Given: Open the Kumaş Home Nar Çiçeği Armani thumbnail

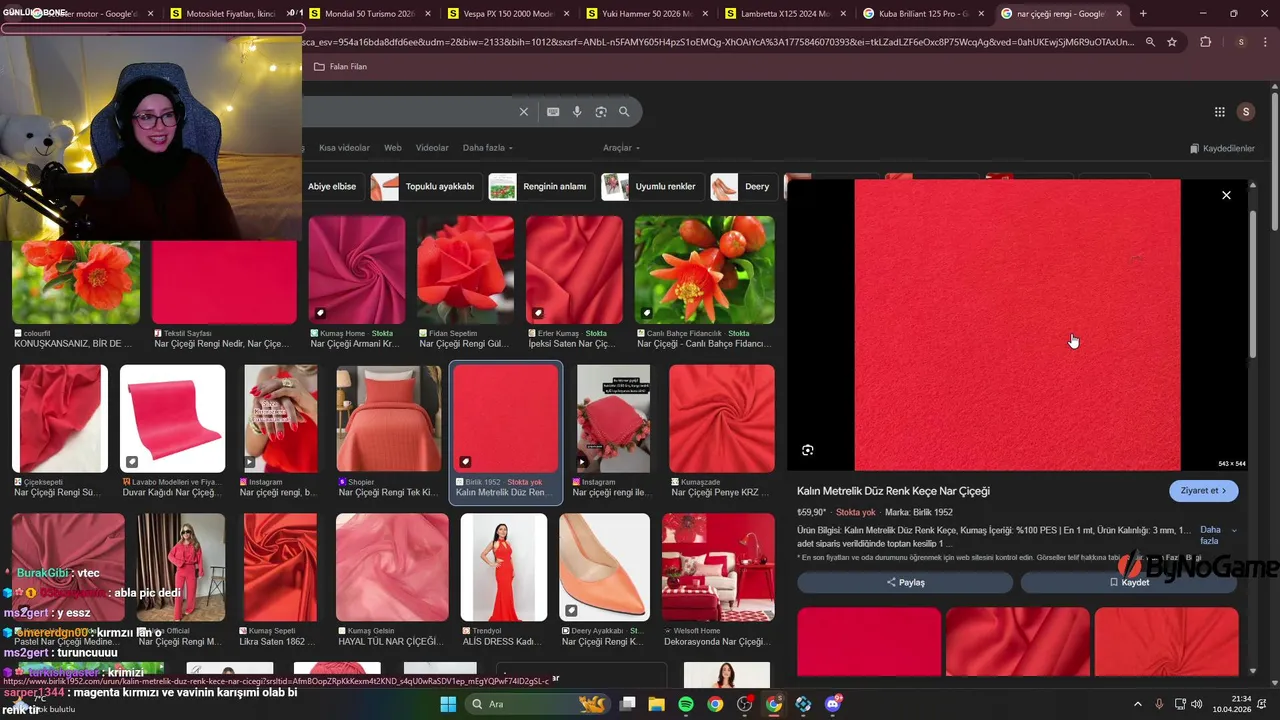Looking at the screenshot, I should pos(357,270).
